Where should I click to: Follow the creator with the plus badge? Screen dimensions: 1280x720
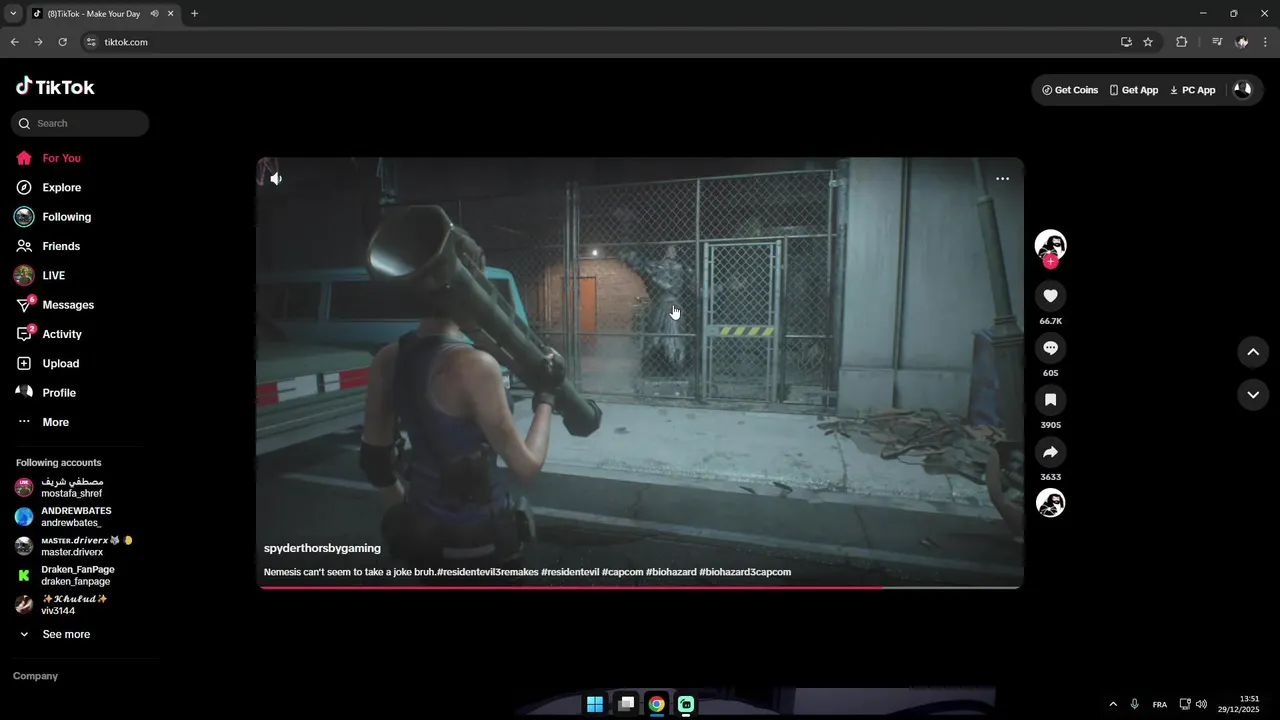1050,261
